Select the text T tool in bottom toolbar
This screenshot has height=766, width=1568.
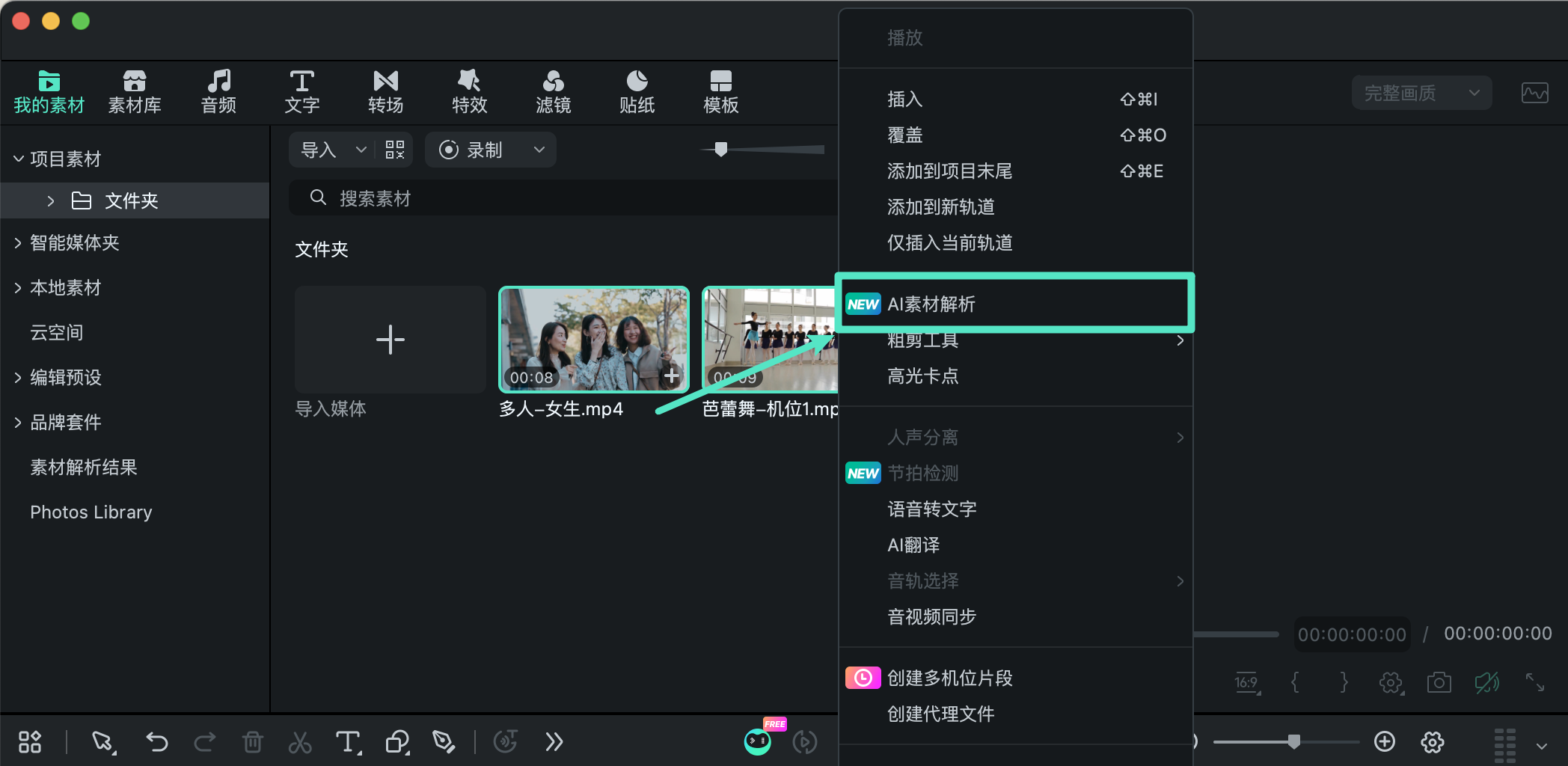point(348,742)
